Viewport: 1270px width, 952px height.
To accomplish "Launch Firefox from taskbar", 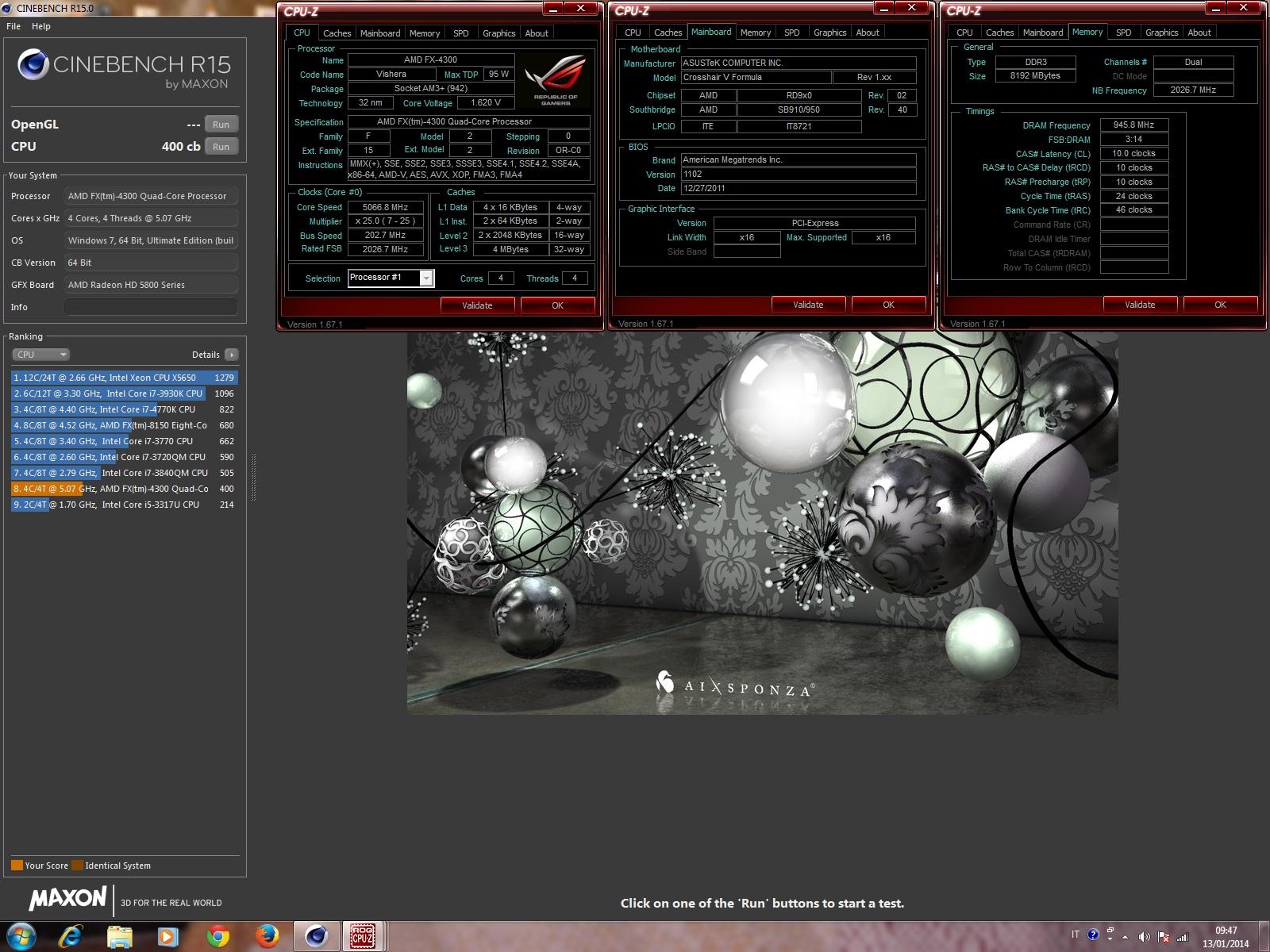I will [267, 937].
